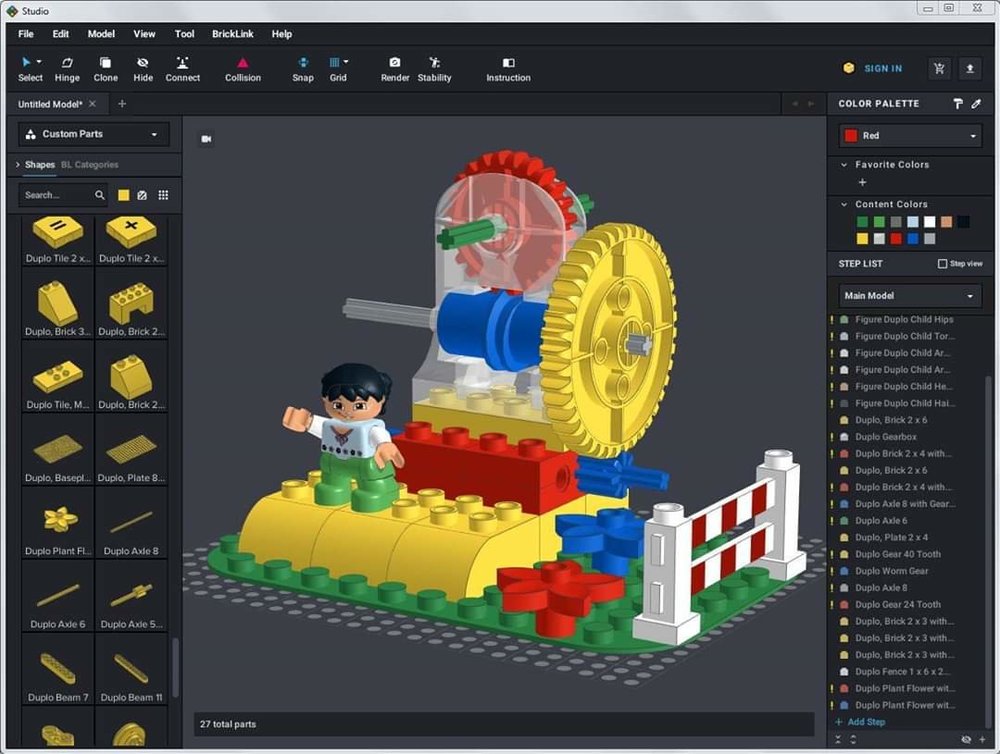Click the upload icon beside the cart

tap(970, 68)
